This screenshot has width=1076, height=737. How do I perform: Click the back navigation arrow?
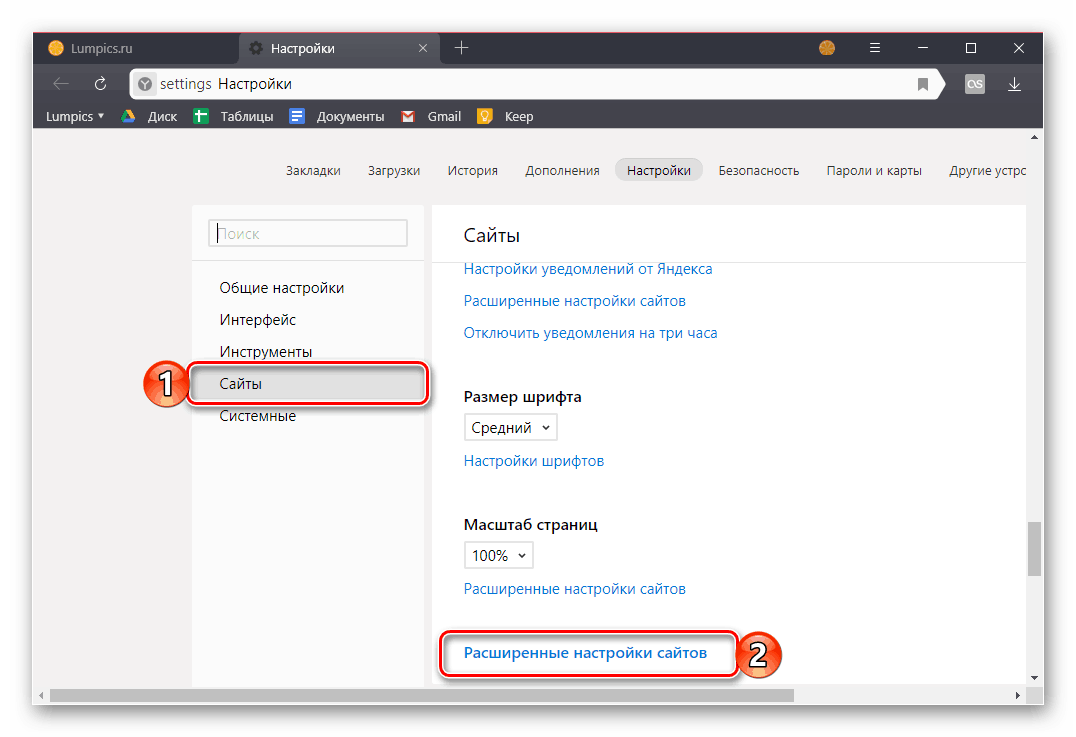pyautogui.click(x=61, y=84)
